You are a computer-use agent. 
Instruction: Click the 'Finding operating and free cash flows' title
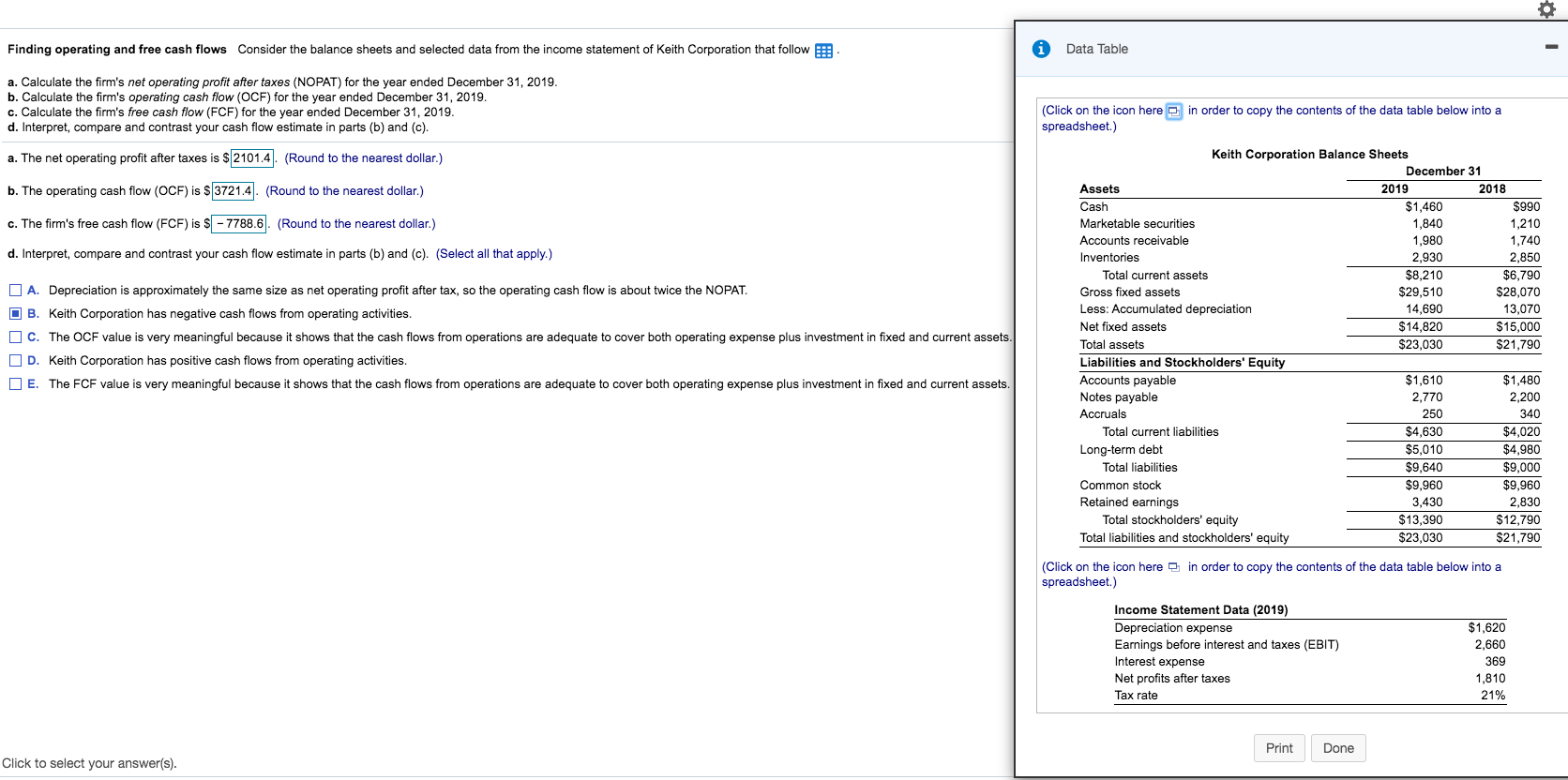117,50
